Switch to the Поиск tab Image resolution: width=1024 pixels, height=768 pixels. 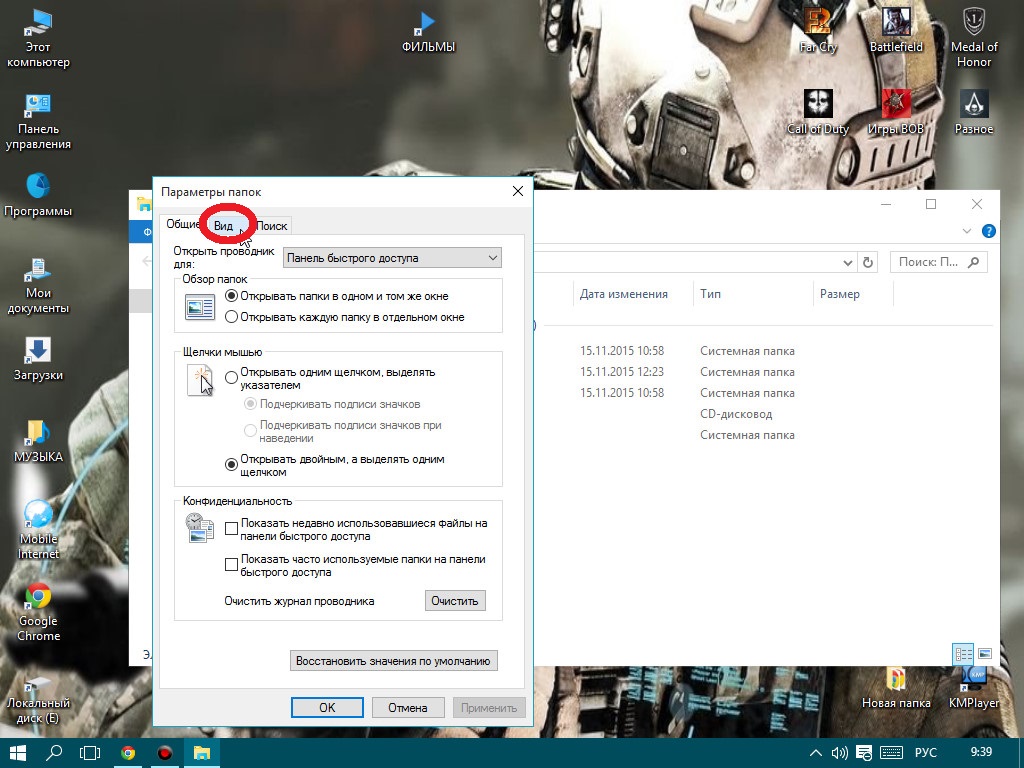[x=272, y=225]
